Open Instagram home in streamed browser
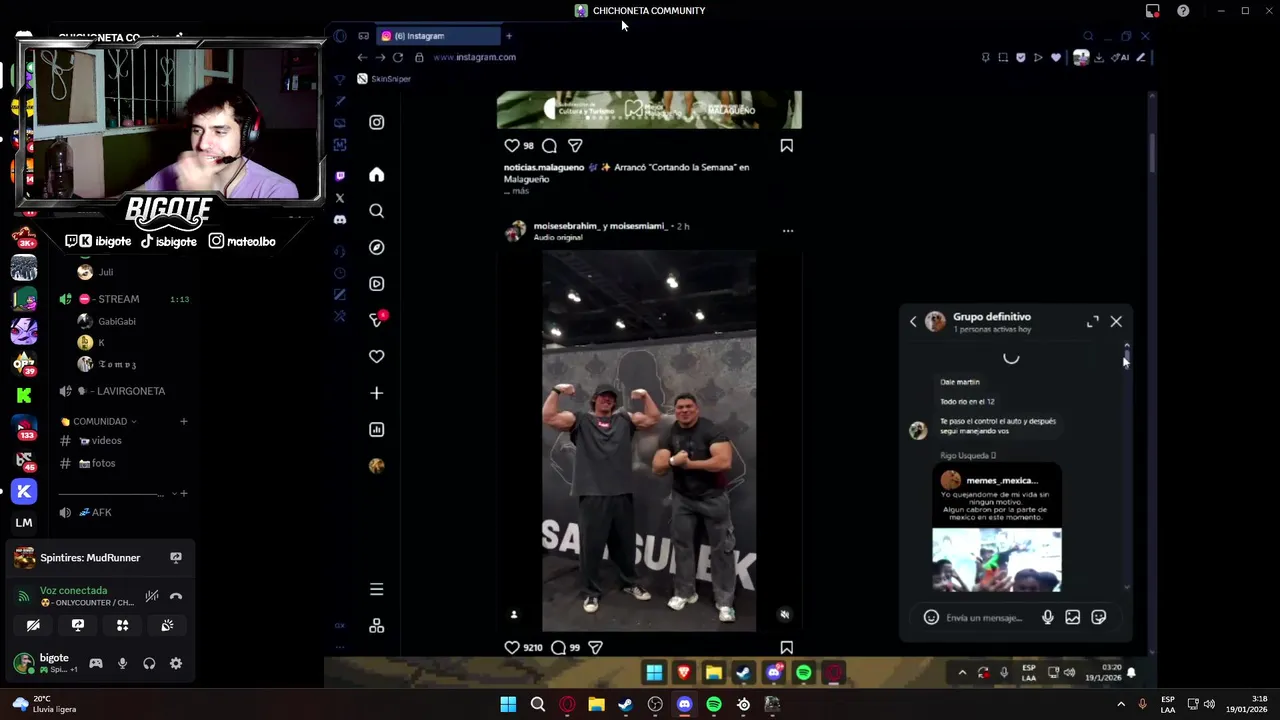 [376, 175]
